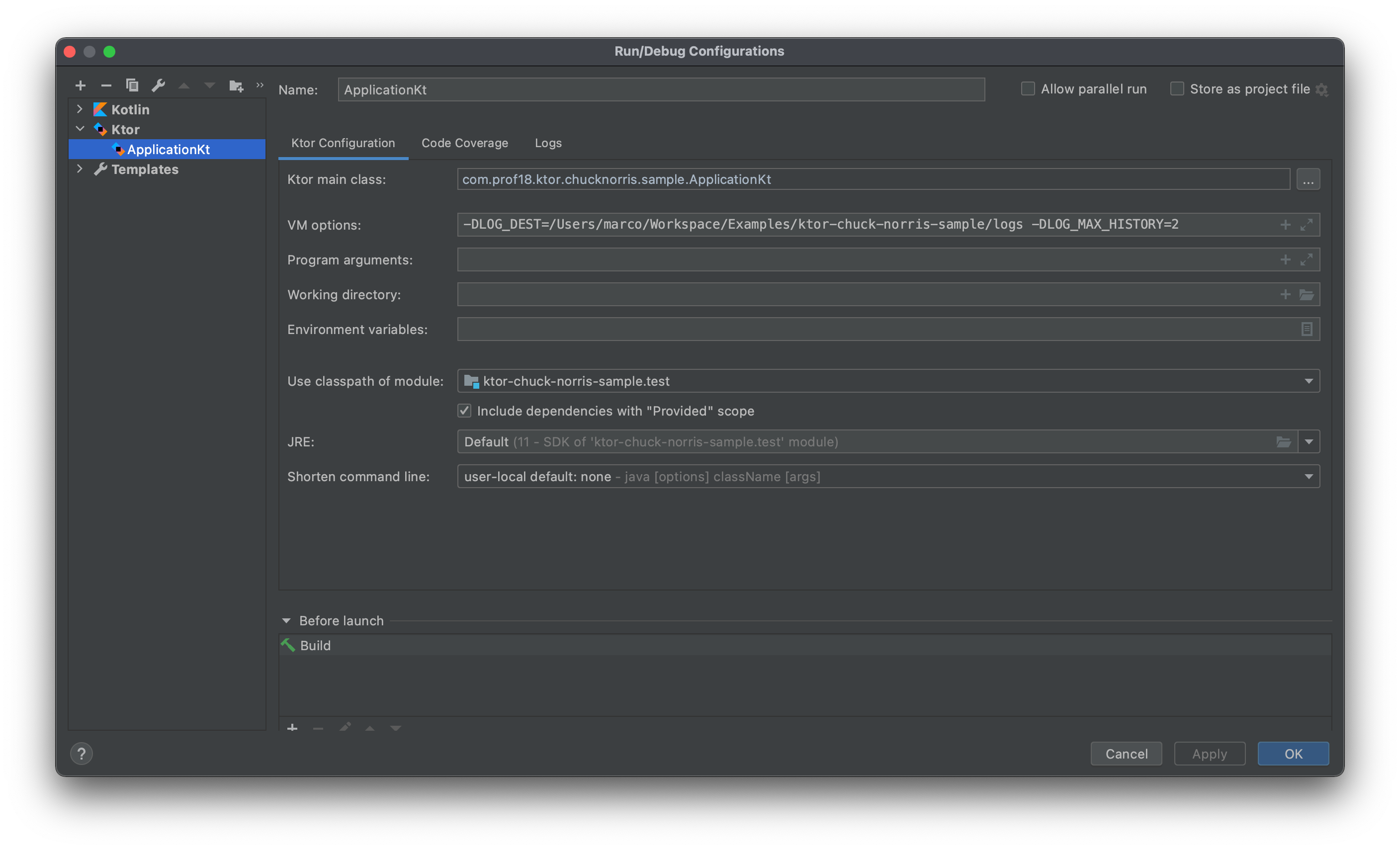The width and height of the screenshot is (1400, 850).
Task: Uncheck Include dependencies with Provided scope
Action: 464,410
